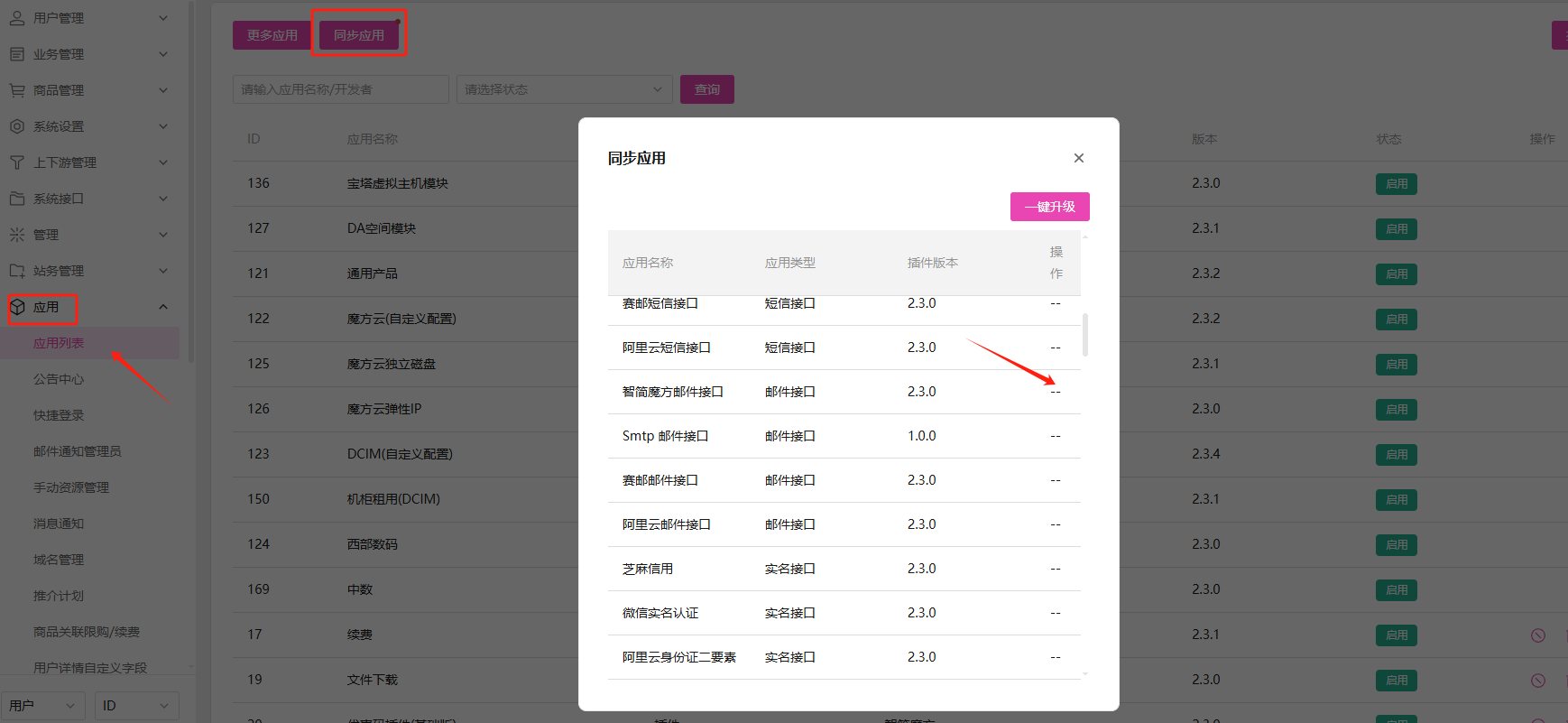Open 商品关联限购/续费 in the sidebar
Viewport: 1568px width, 723px height.
click(x=87, y=632)
